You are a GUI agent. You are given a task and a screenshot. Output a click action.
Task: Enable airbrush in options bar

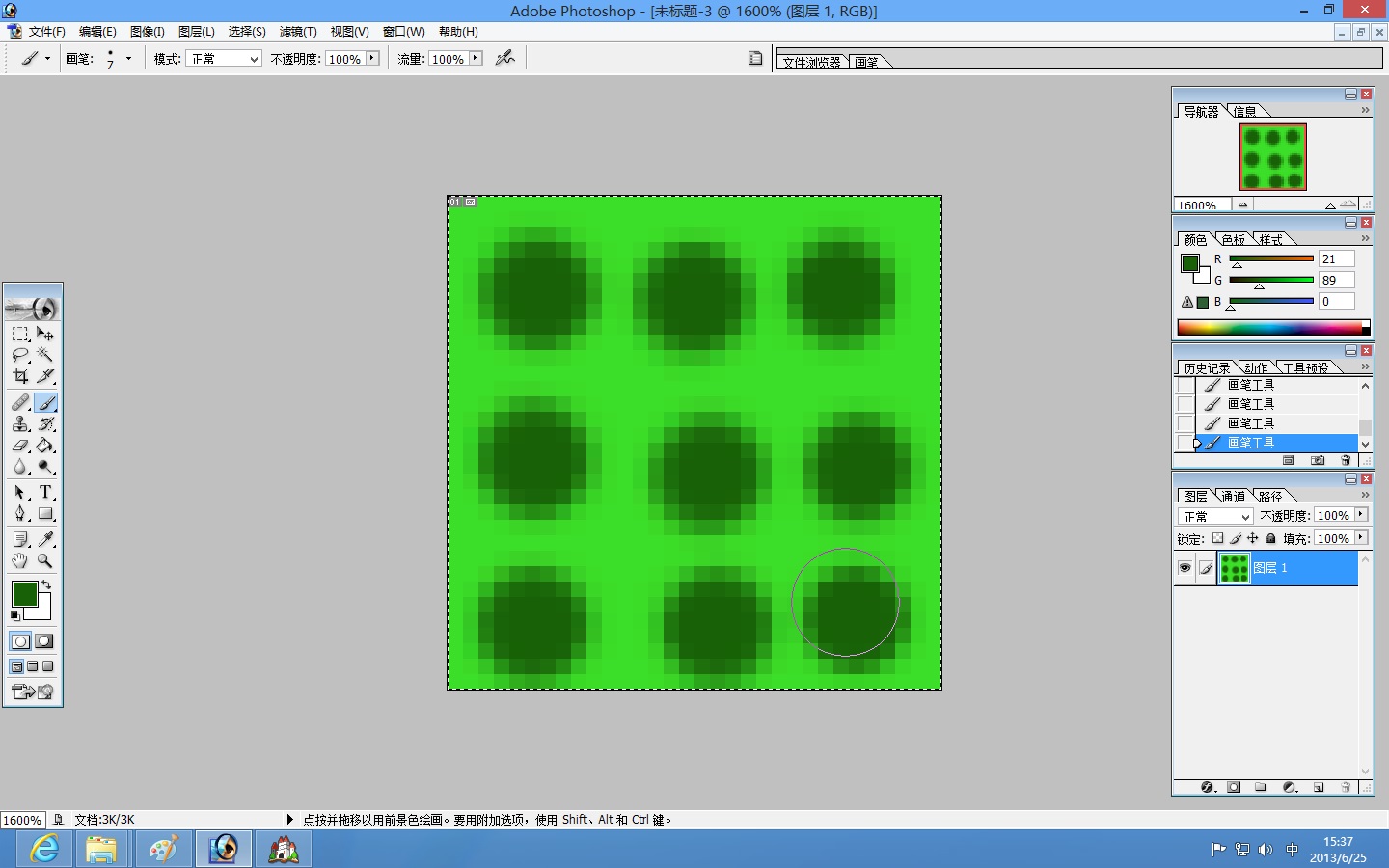pyautogui.click(x=504, y=58)
